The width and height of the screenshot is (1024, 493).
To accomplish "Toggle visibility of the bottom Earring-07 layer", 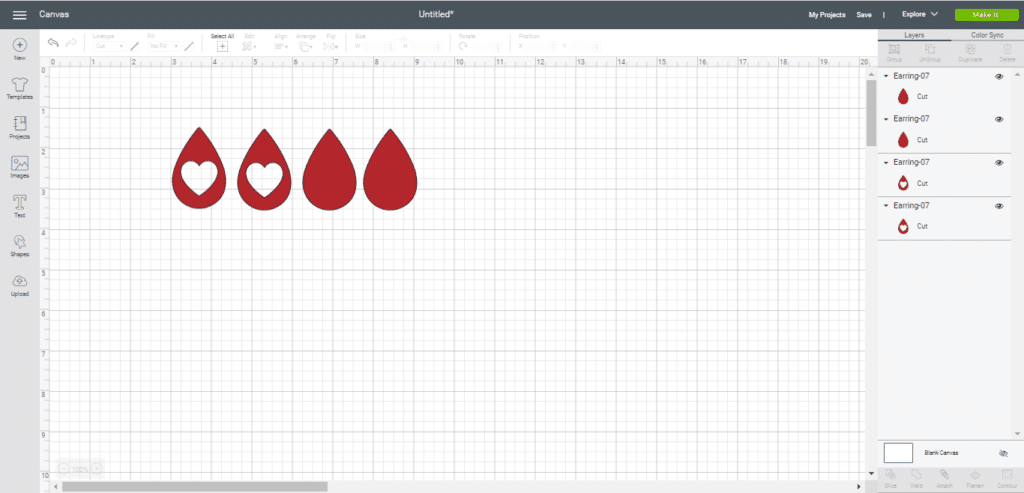I will point(998,205).
